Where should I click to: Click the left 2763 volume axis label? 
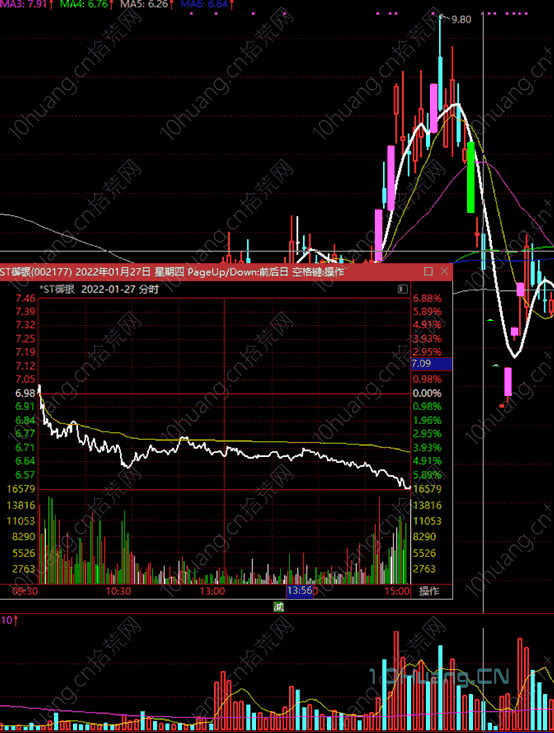[x=24, y=569]
